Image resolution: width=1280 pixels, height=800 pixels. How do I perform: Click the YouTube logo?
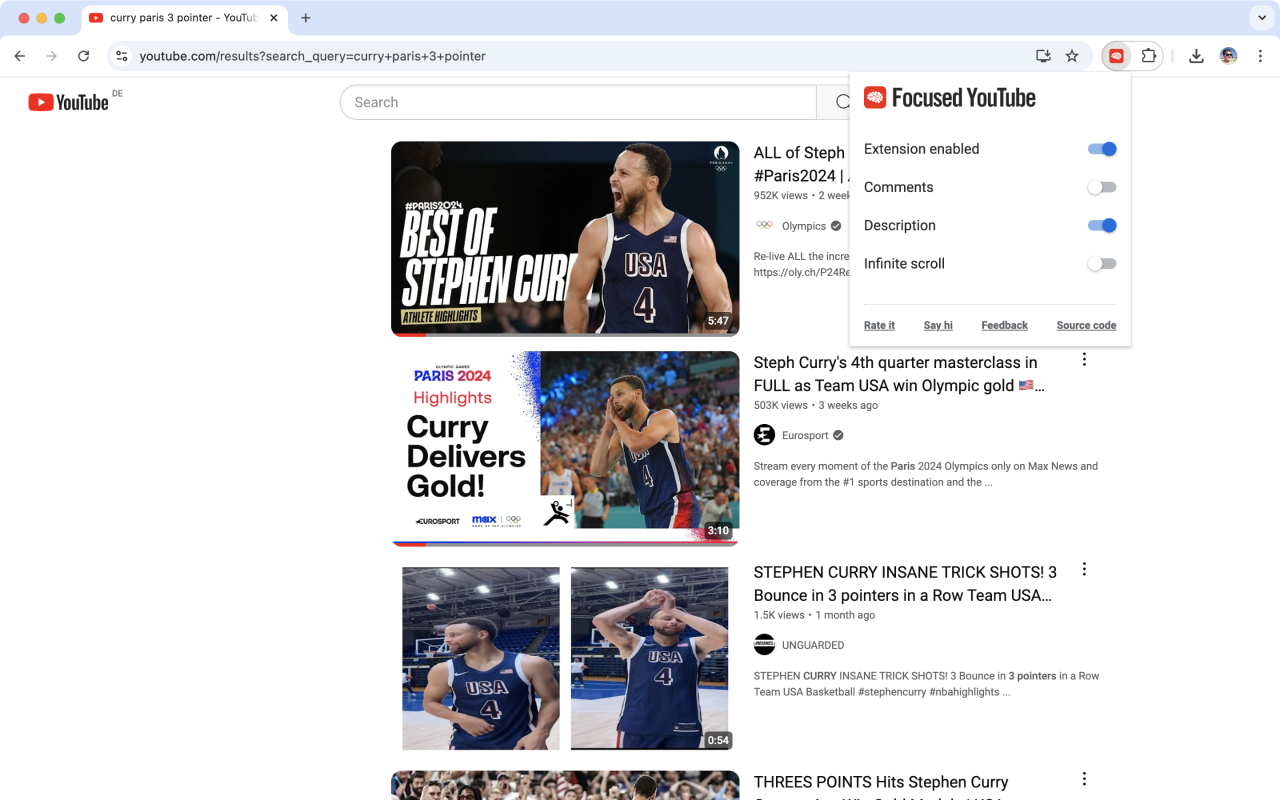[68, 102]
